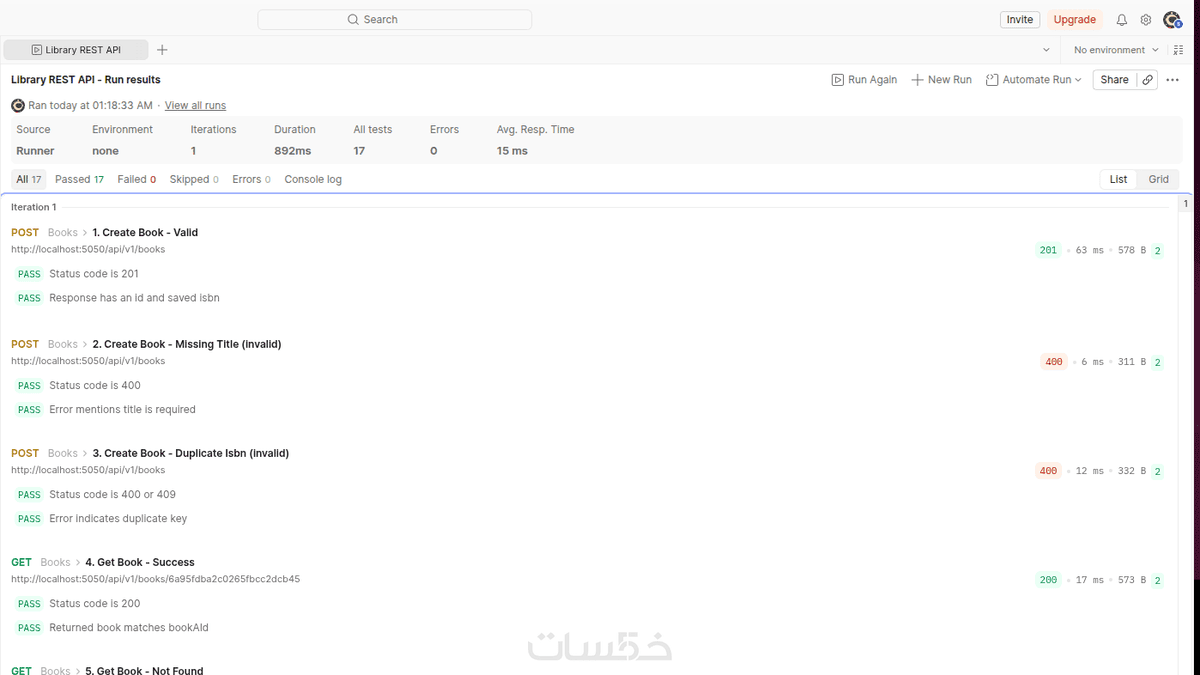Click the Search input field
The width and height of the screenshot is (1200, 675).
395,20
